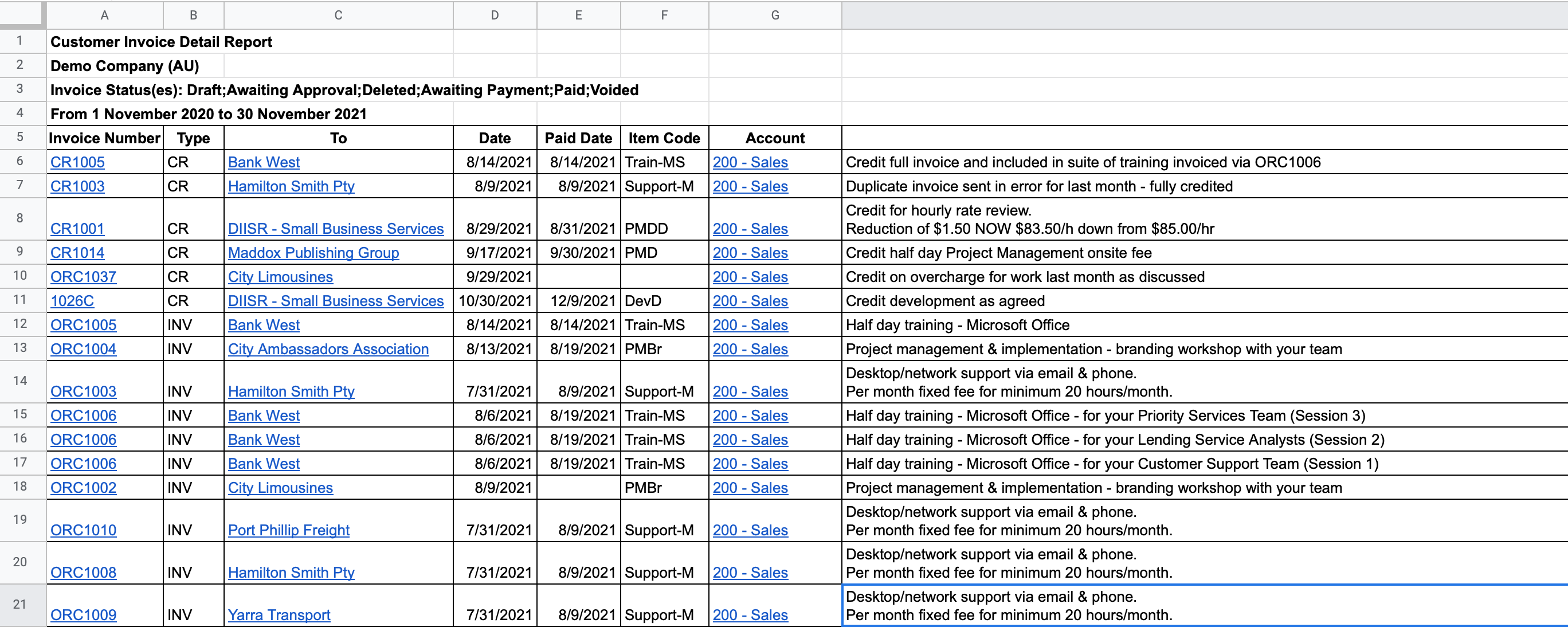Select 'Duplicate invoice sent in error' description cell
Screen dimensions: 1568x627
[x=1205, y=186]
